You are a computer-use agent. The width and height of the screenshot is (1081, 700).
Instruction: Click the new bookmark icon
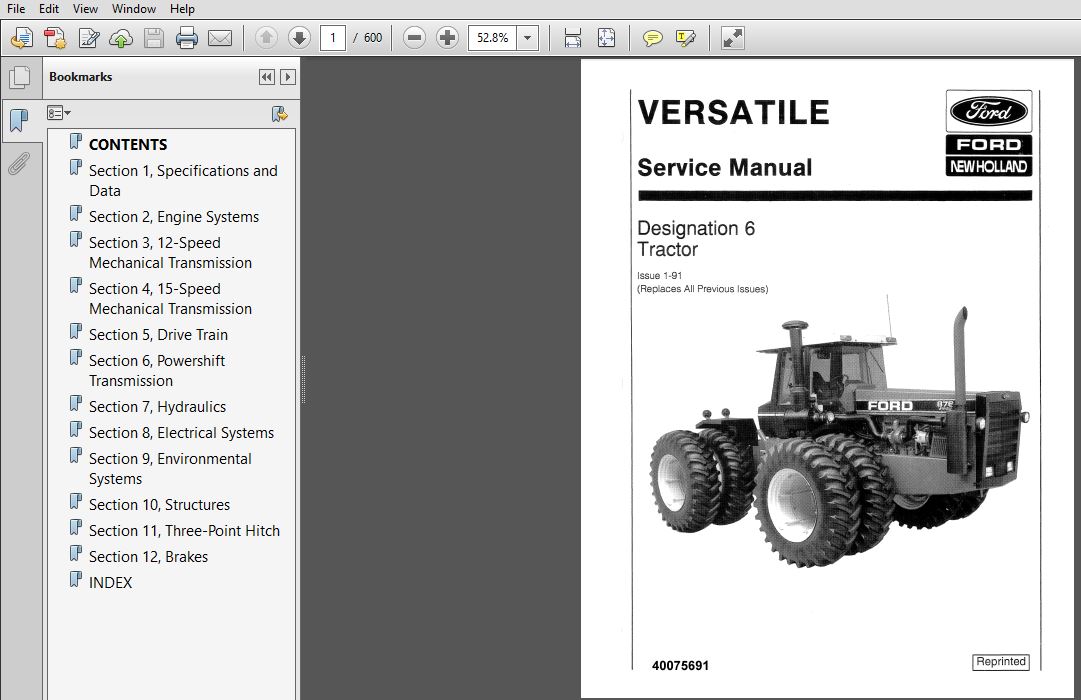click(279, 114)
